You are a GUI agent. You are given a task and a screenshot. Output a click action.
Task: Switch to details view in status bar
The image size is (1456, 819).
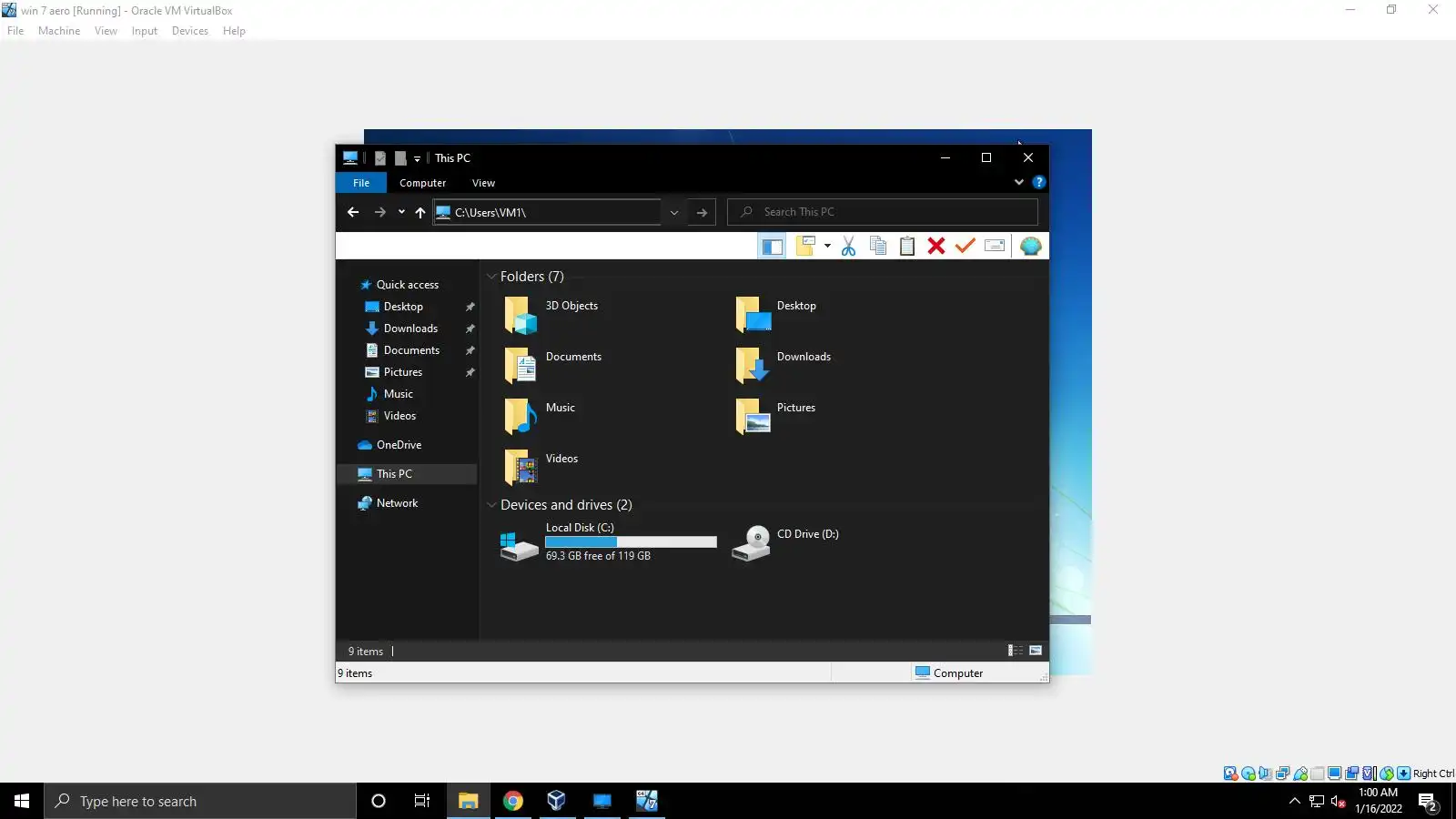coord(1016,651)
